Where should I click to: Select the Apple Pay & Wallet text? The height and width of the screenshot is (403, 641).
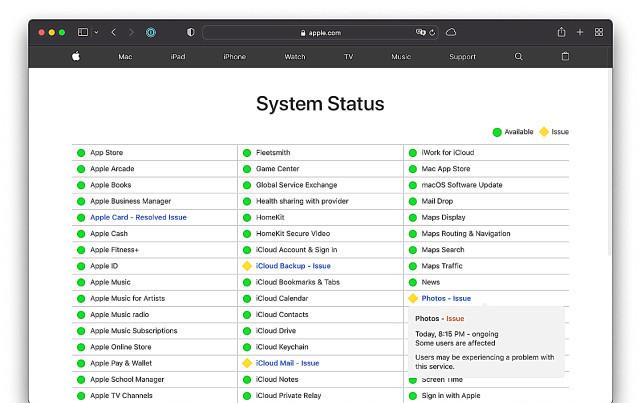[121, 363]
